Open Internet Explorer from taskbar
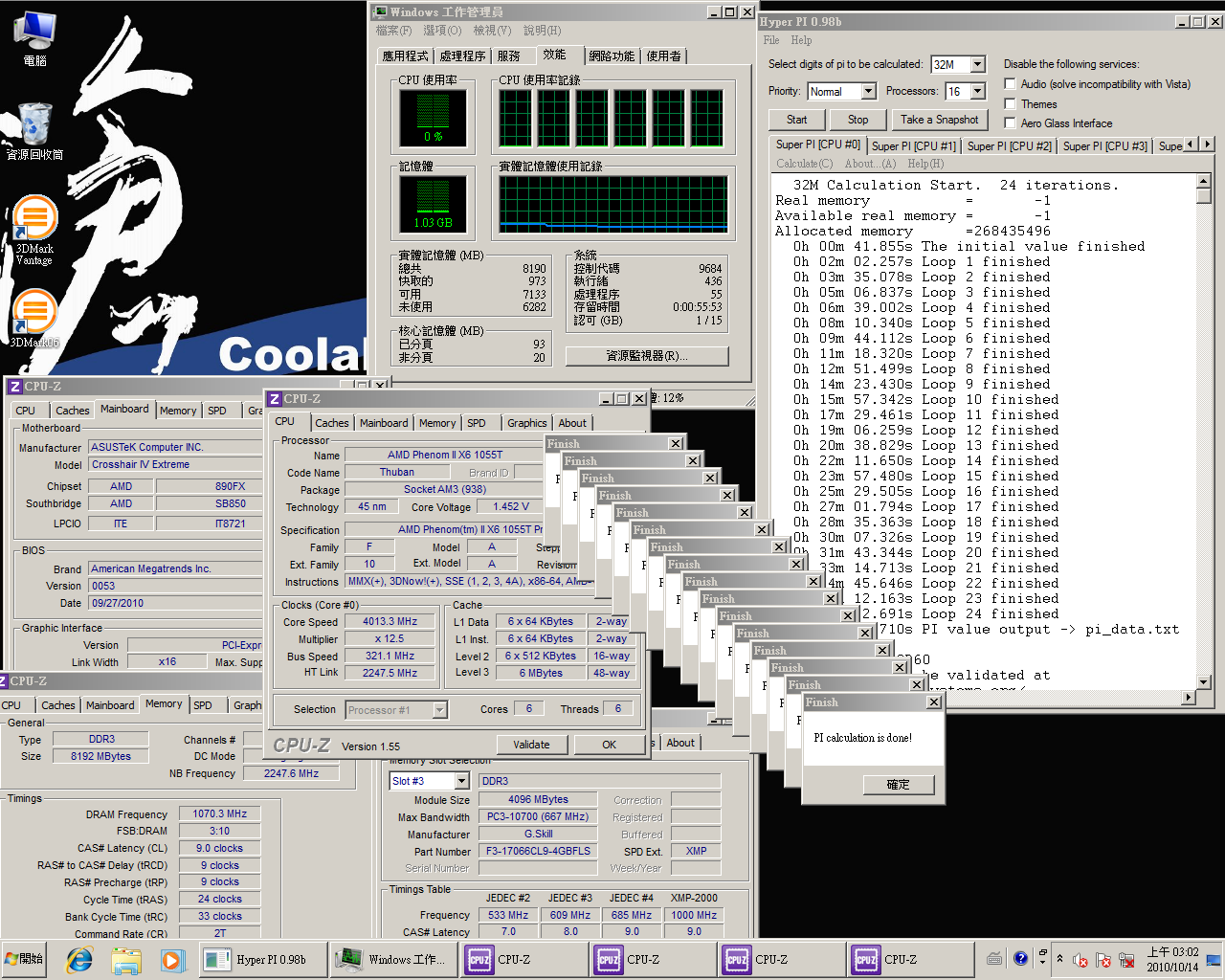Screen dimensions: 1225x980 tap(79, 959)
